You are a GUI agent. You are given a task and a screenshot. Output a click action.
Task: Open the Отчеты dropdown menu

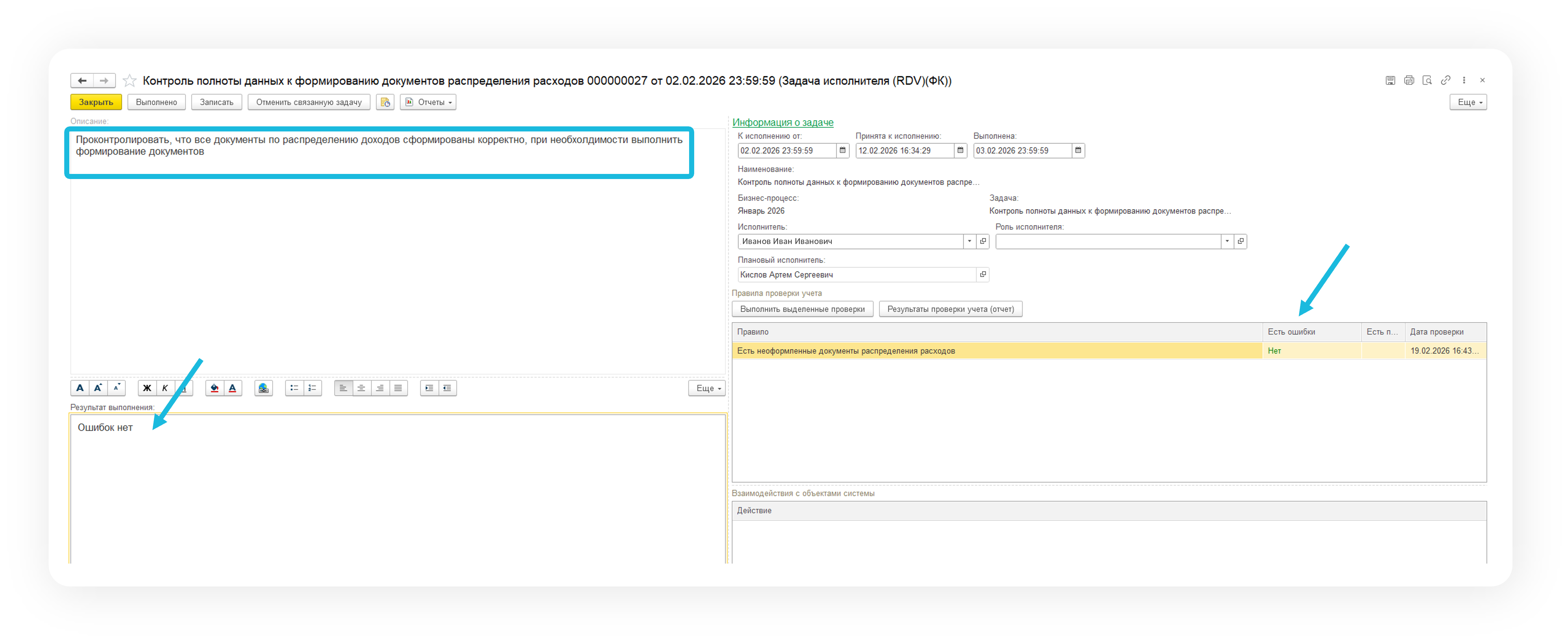tap(429, 102)
